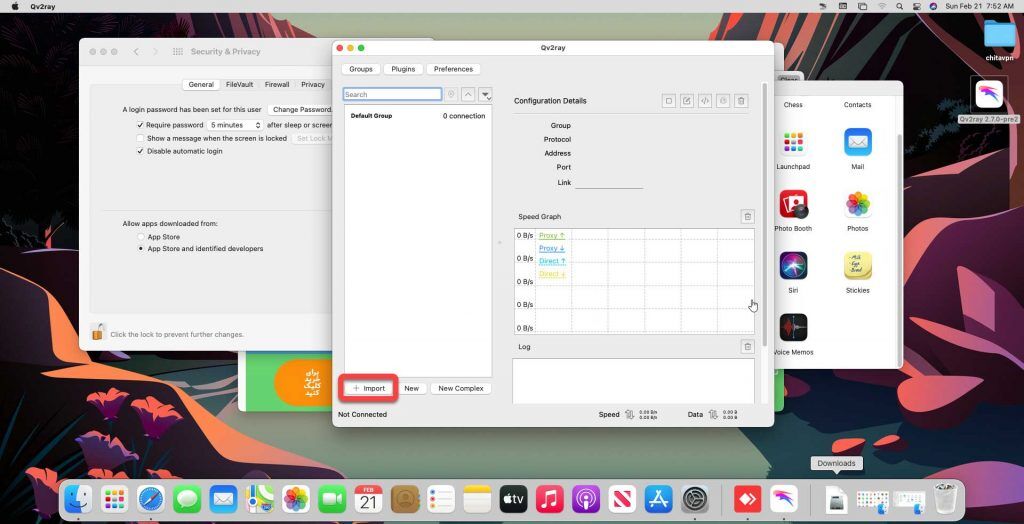Click the connection Search field
Viewport: 1024px width, 524px height.
pos(392,95)
